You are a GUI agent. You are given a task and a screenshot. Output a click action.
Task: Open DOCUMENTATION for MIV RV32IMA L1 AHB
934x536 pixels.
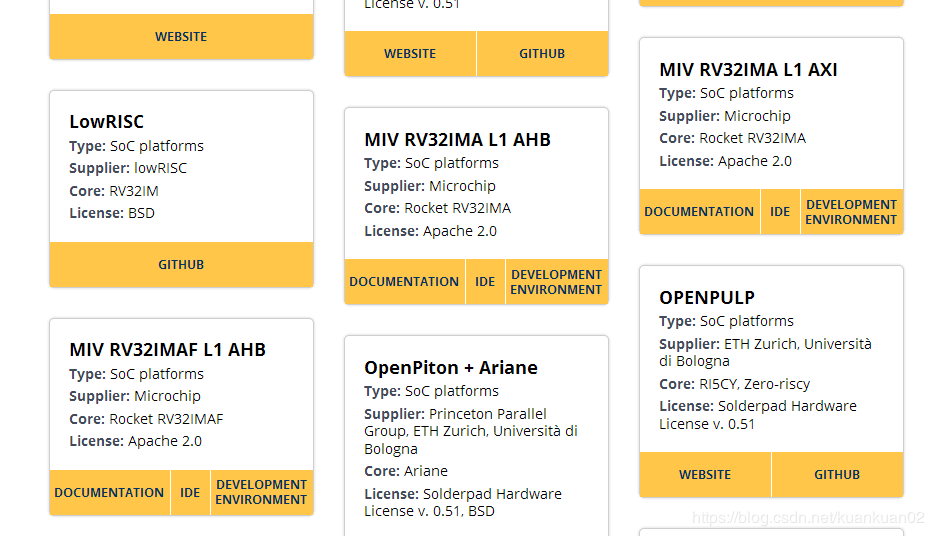click(x=404, y=282)
